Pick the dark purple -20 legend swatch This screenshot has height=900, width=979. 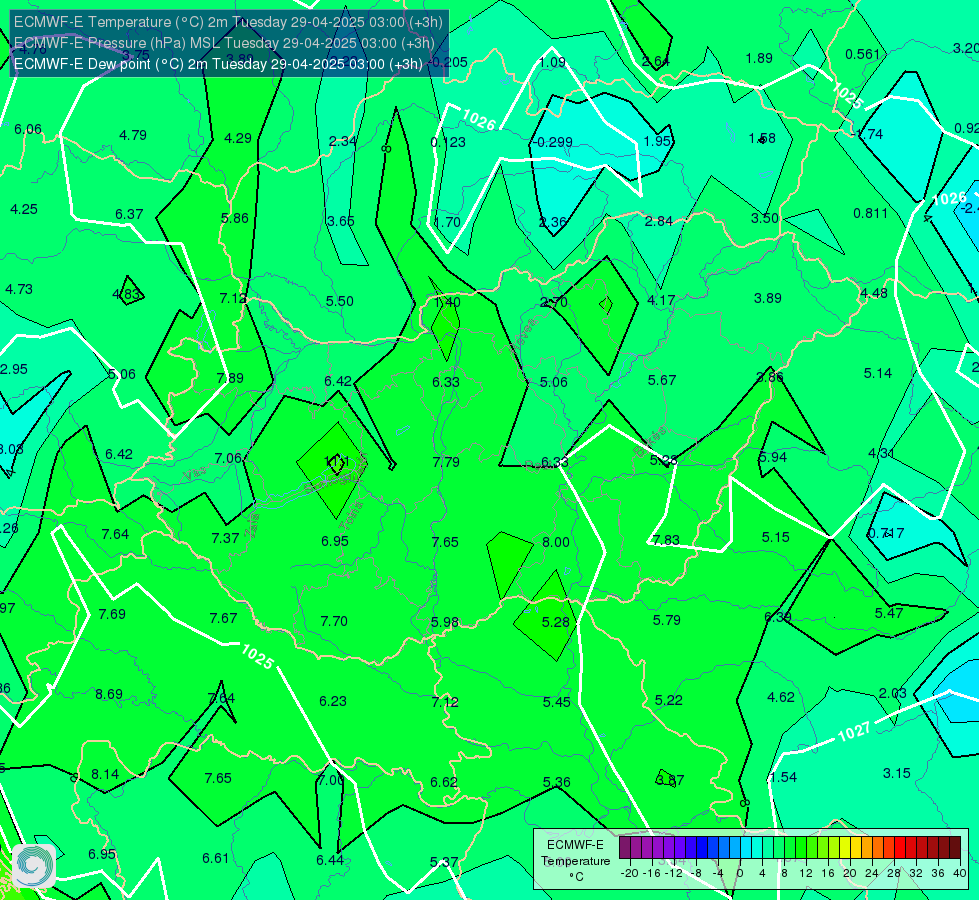(x=625, y=848)
